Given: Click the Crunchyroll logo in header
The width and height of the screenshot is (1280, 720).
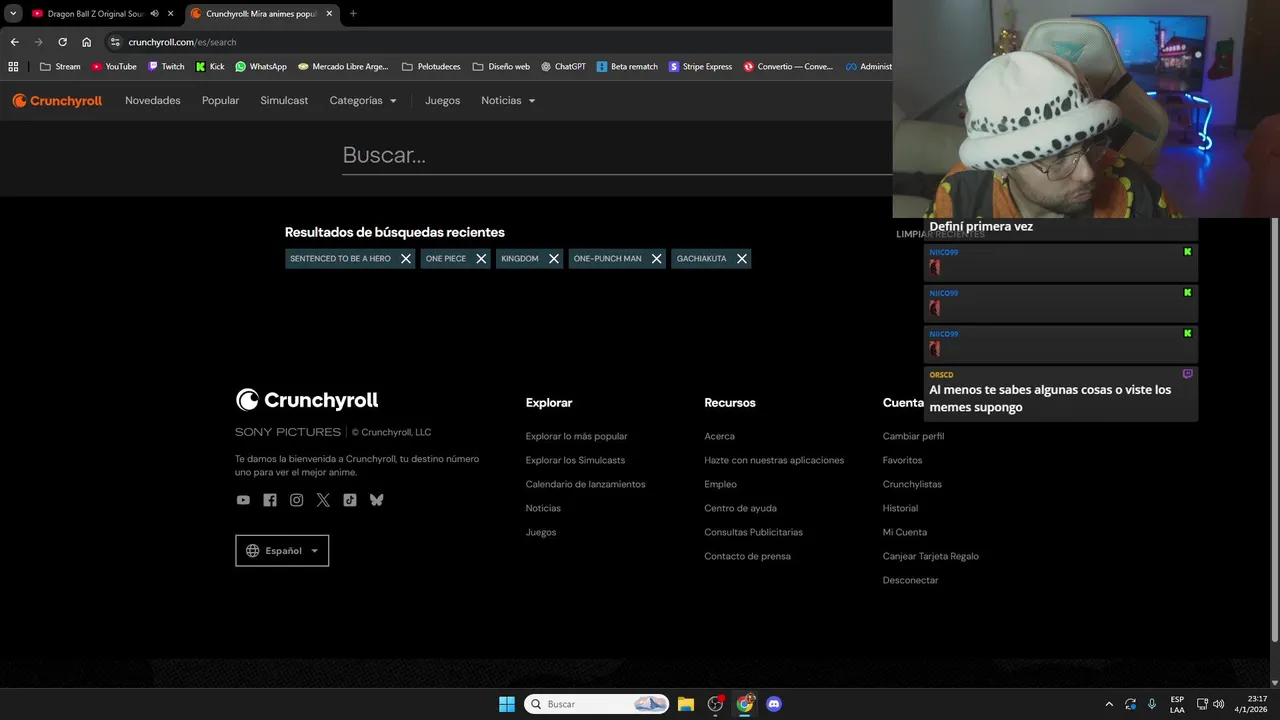Looking at the screenshot, I should (x=57, y=101).
